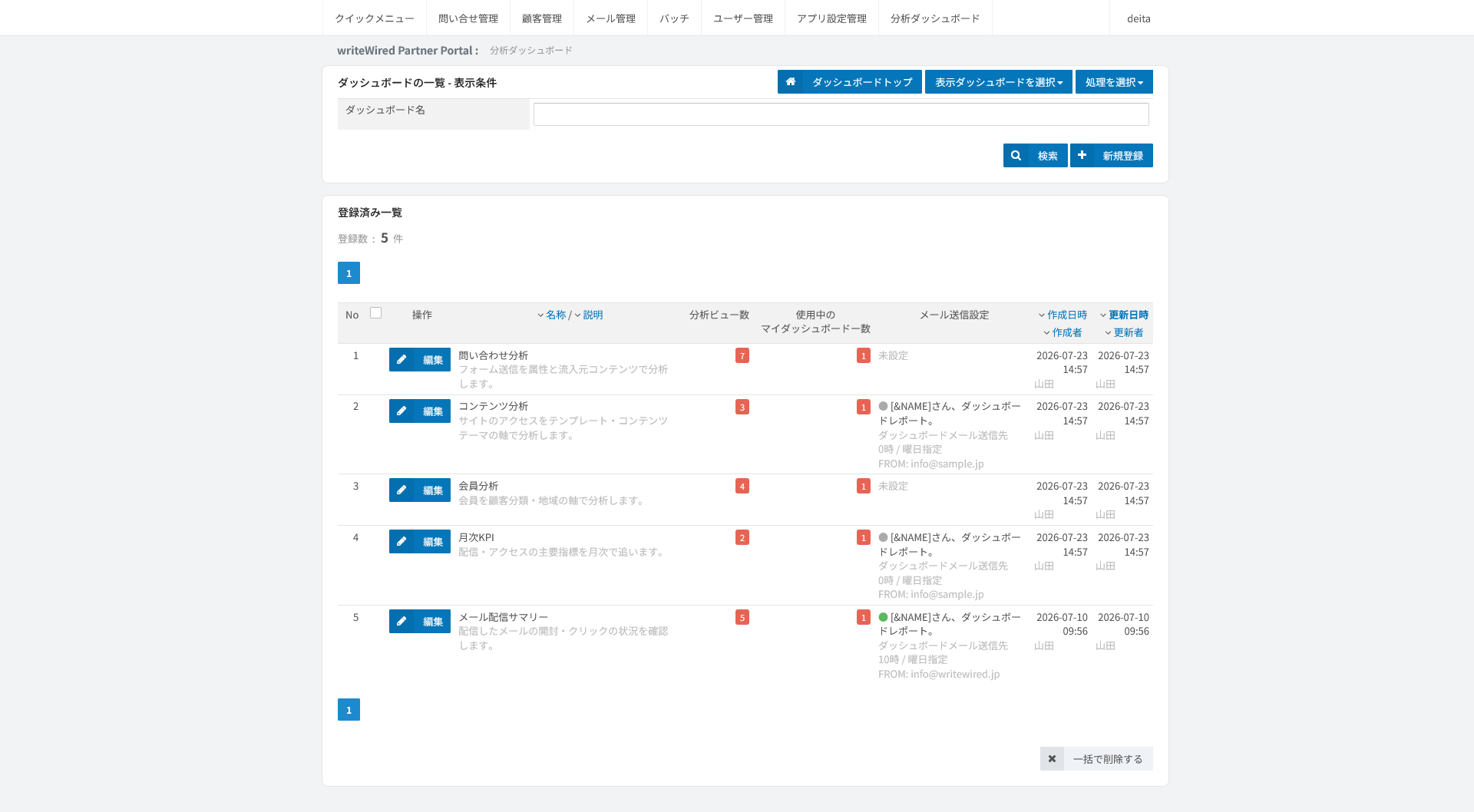Screen dimensions: 1474x812
Task: Click メール配信サマリー dashboard name
Action: [x=503, y=617]
